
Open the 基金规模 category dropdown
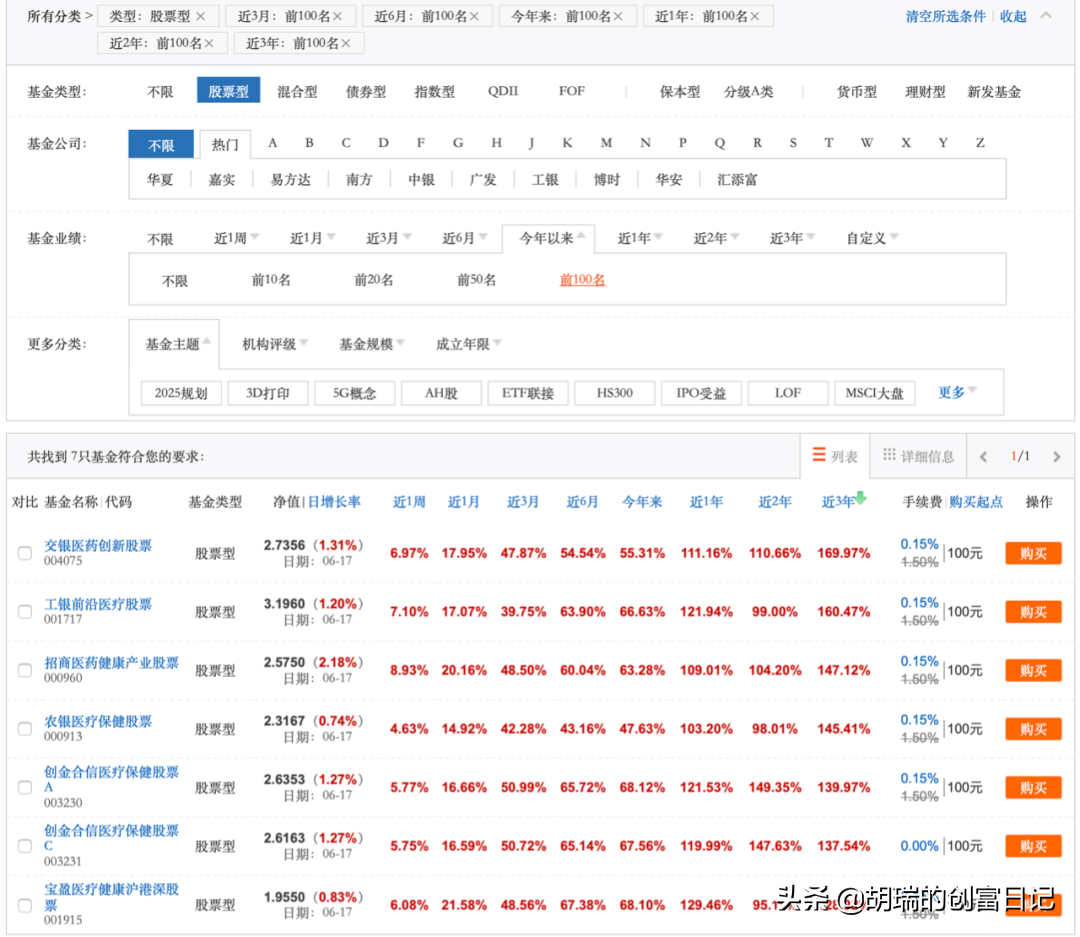click(x=372, y=344)
